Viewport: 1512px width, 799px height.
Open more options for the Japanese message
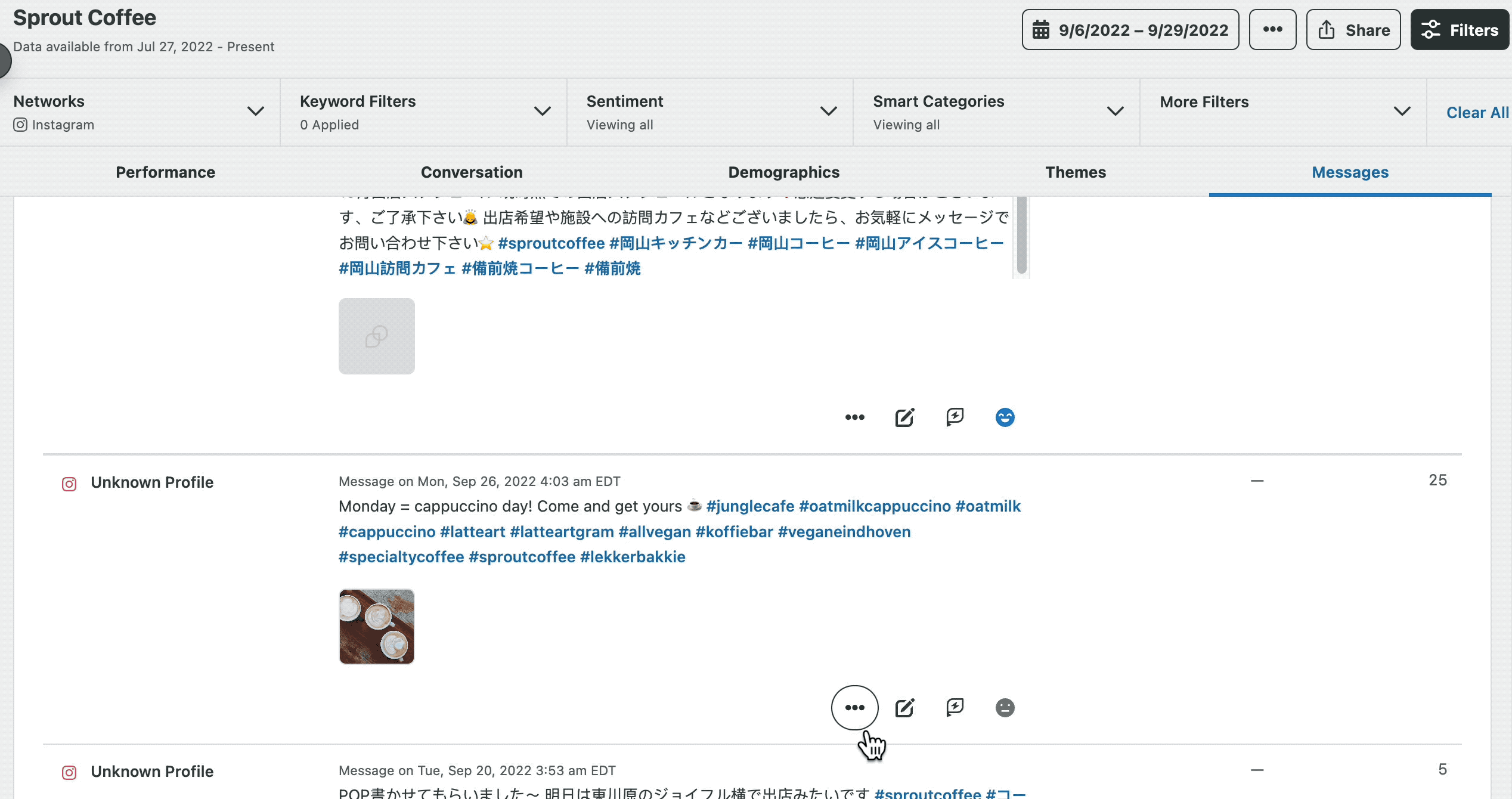click(854, 417)
